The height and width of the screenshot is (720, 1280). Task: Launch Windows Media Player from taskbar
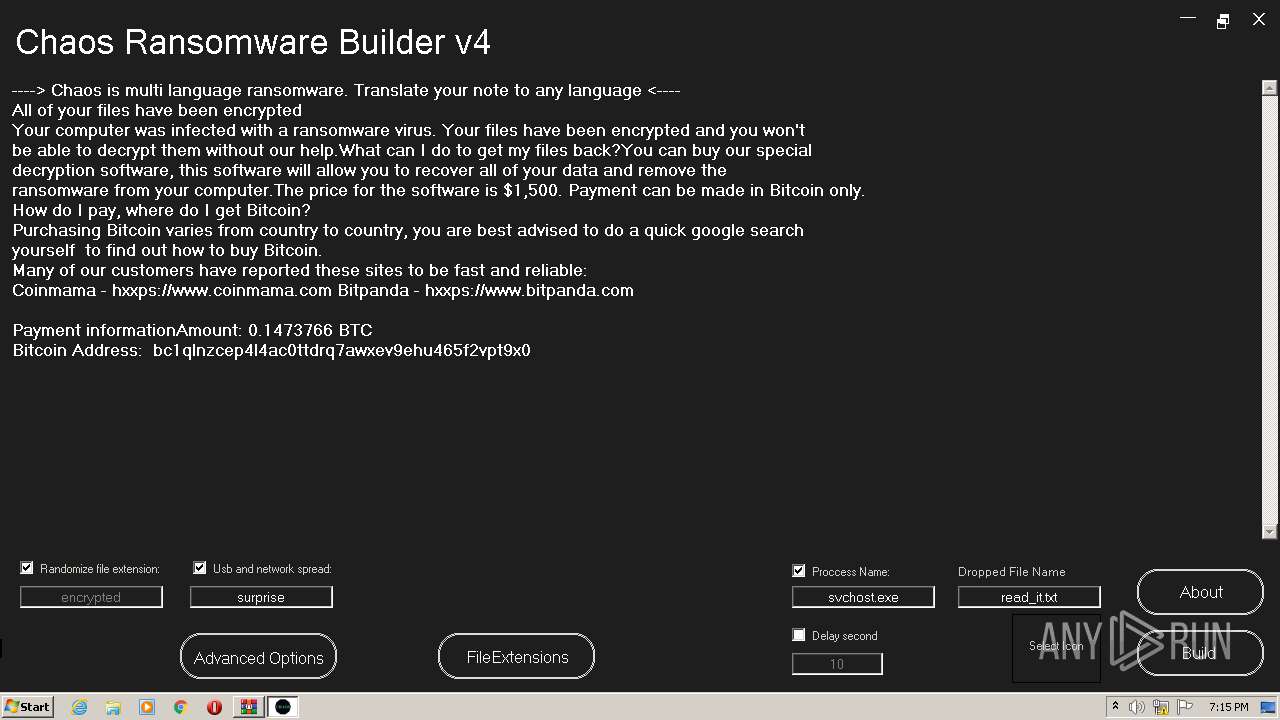pos(147,707)
